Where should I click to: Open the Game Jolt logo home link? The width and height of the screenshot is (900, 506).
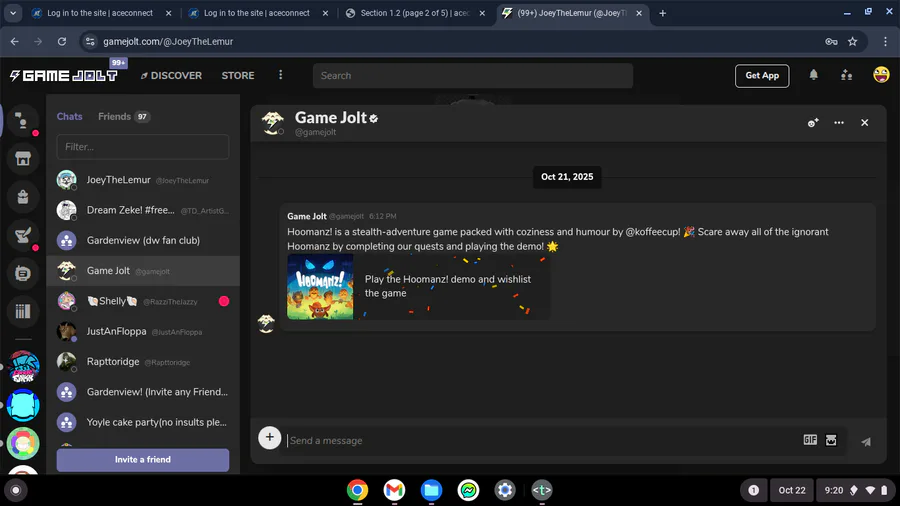coord(64,76)
